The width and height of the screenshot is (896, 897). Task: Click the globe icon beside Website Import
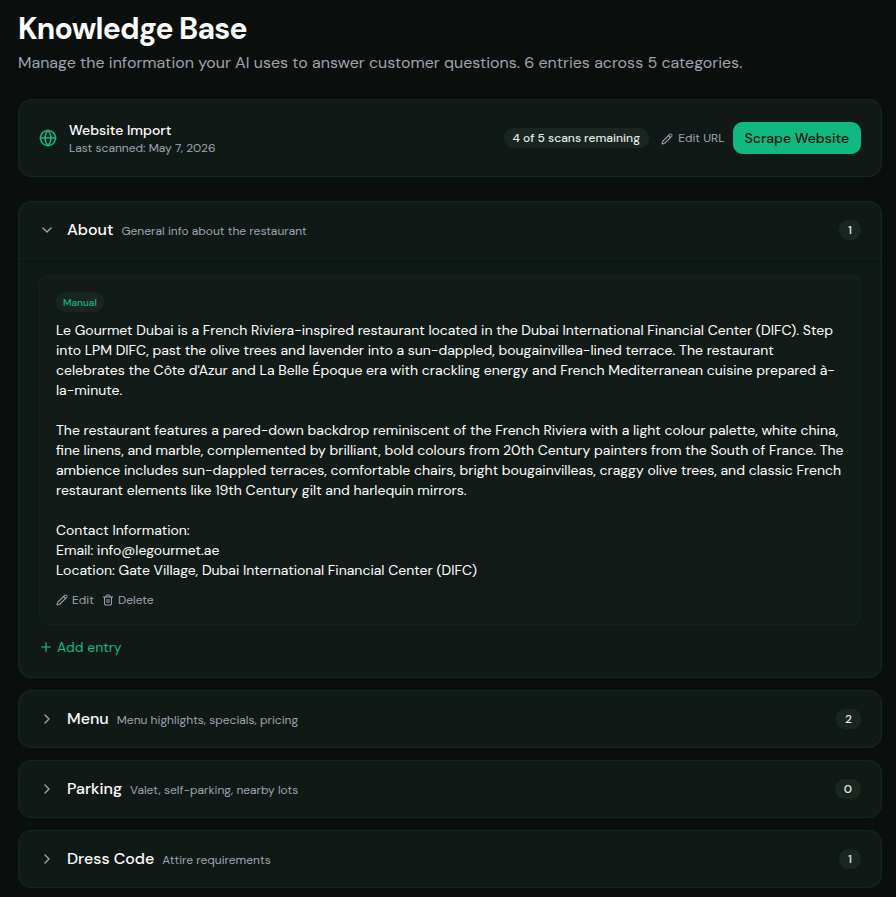(48, 138)
